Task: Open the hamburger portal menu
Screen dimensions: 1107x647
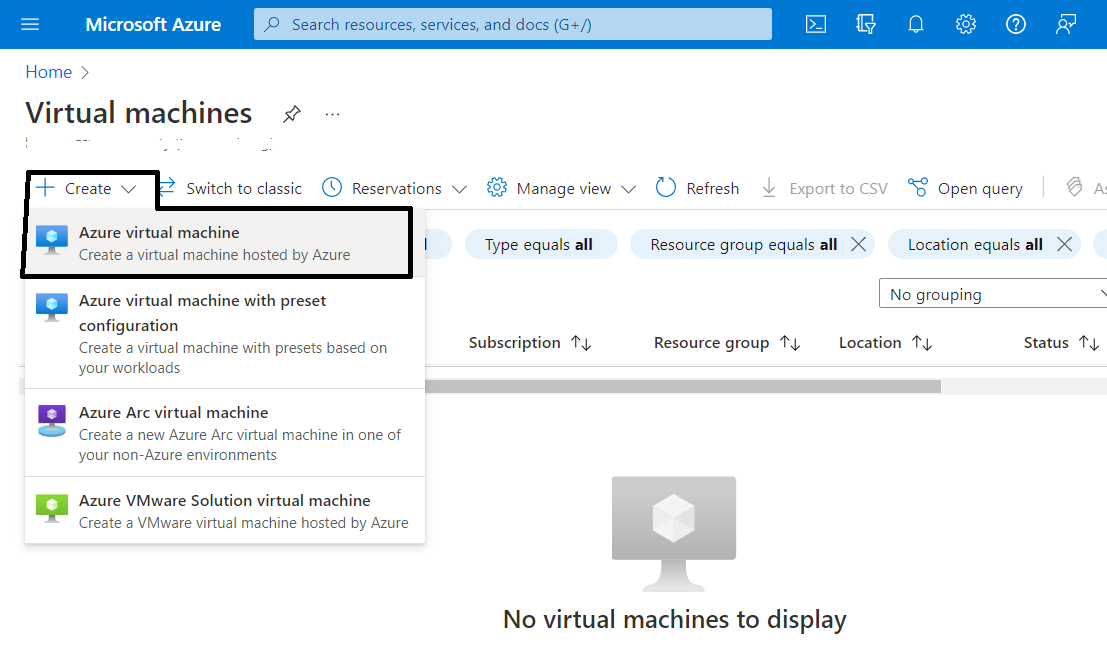Action: [x=30, y=25]
